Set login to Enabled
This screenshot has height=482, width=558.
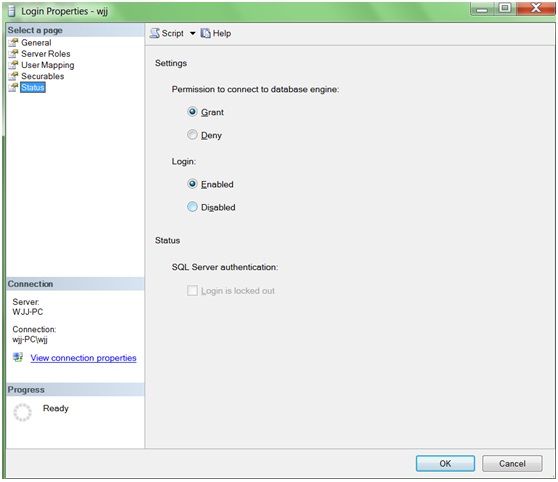[192, 184]
